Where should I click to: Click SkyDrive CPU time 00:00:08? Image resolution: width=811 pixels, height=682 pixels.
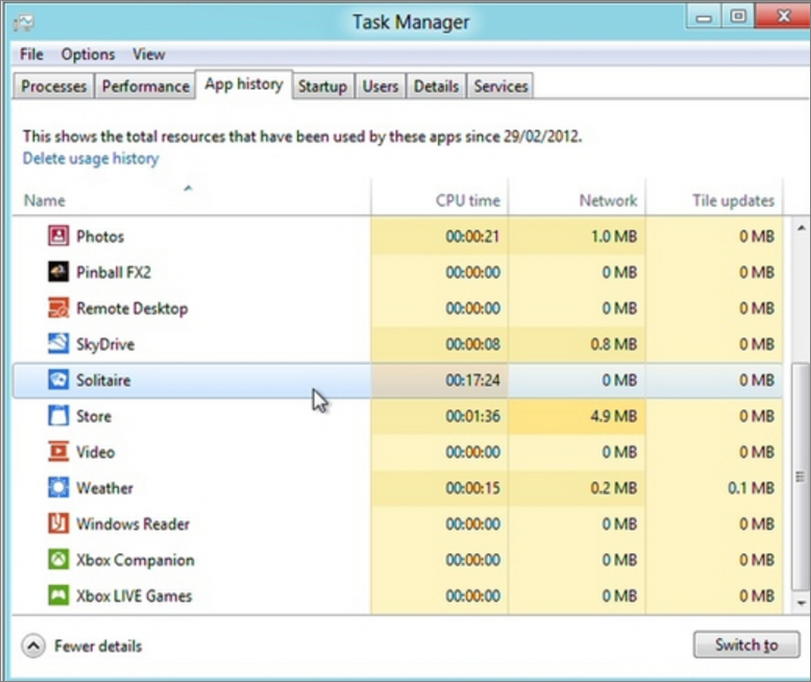(473, 344)
